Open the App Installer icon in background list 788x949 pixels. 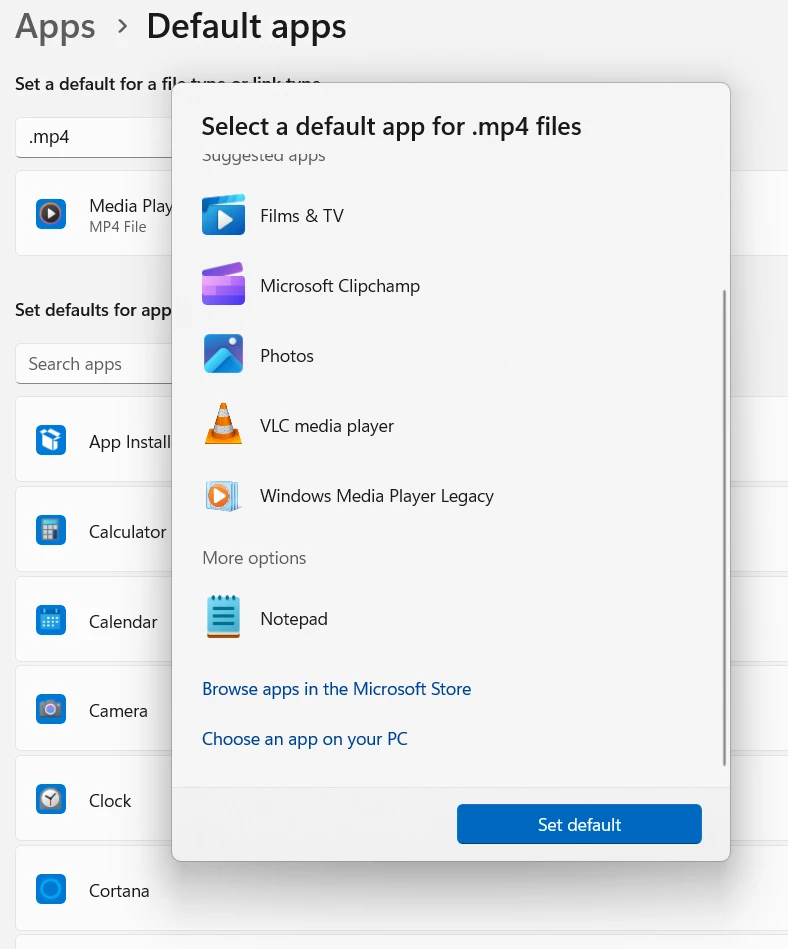point(51,439)
